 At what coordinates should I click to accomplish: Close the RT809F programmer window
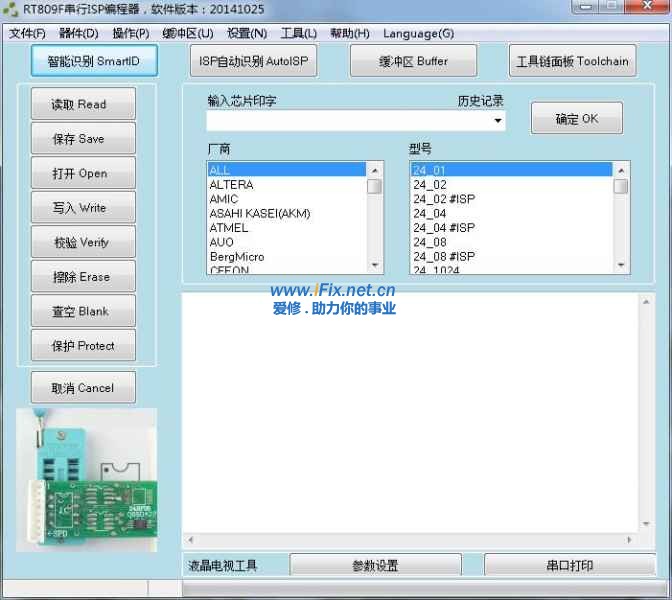pyautogui.click(x=648, y=6)
